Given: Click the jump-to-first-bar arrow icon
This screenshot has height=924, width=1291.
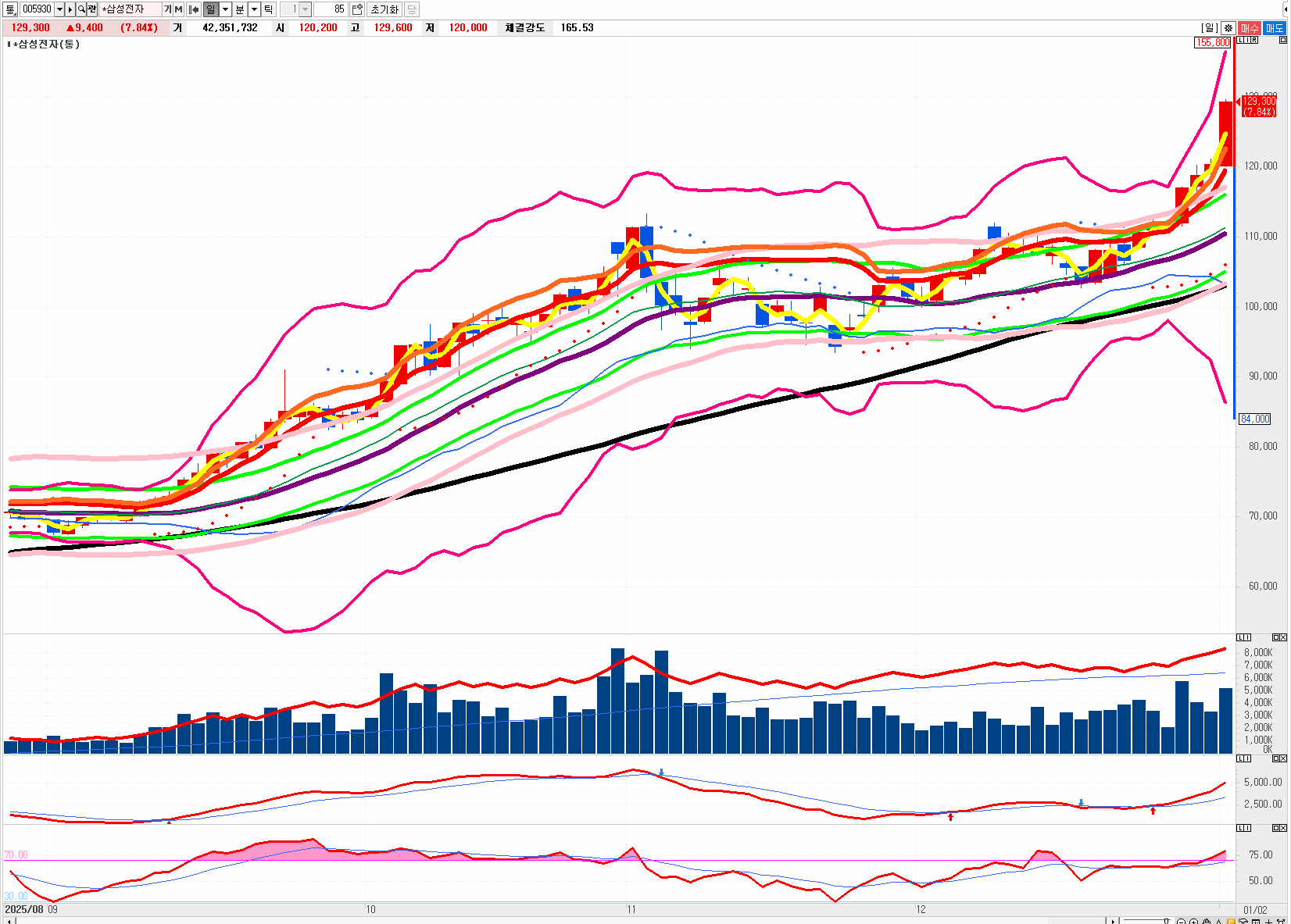Looking at the screenshot, I should [x=194, y=9].
